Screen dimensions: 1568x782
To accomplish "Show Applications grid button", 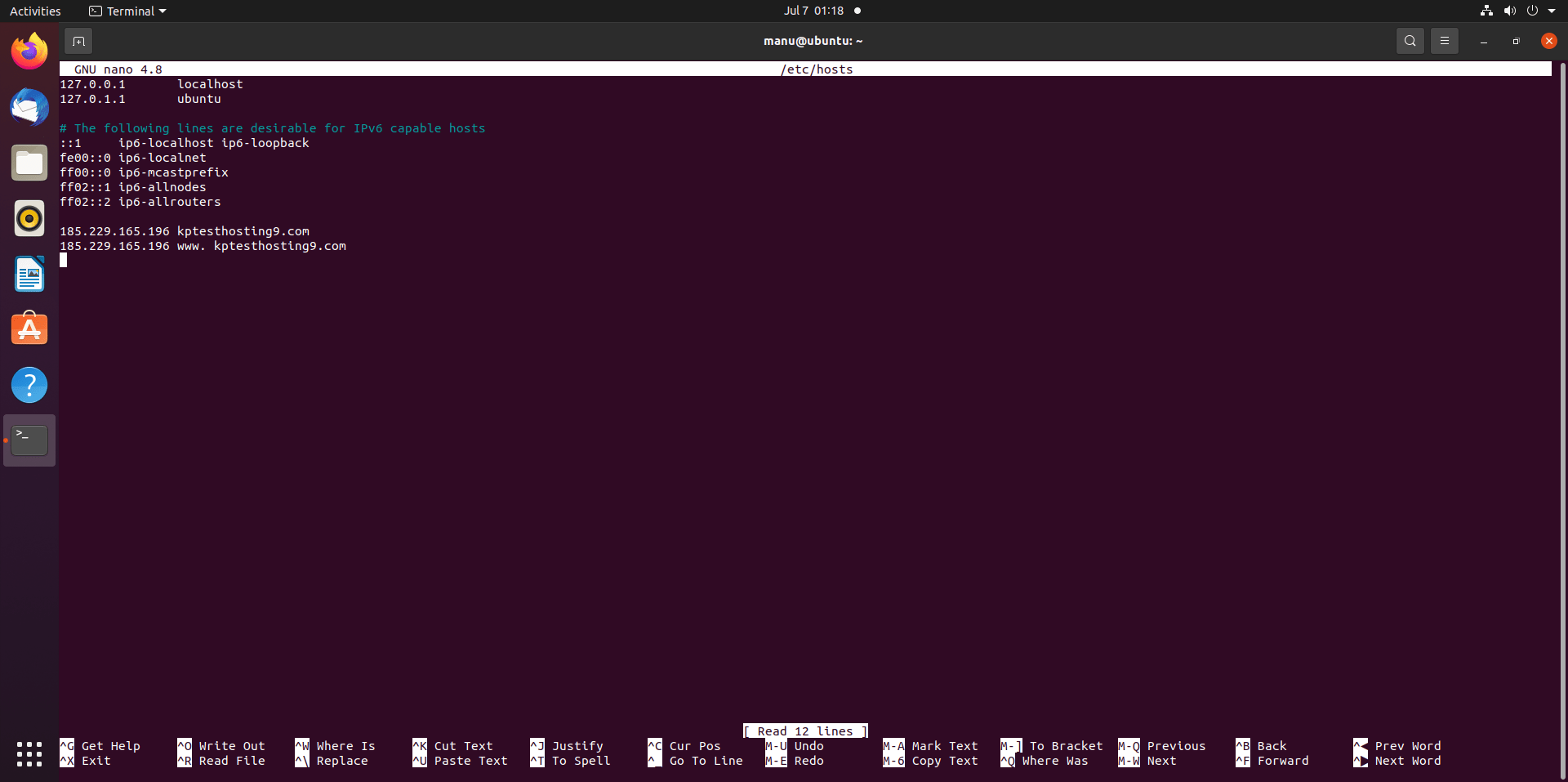I will coord(29,753).
